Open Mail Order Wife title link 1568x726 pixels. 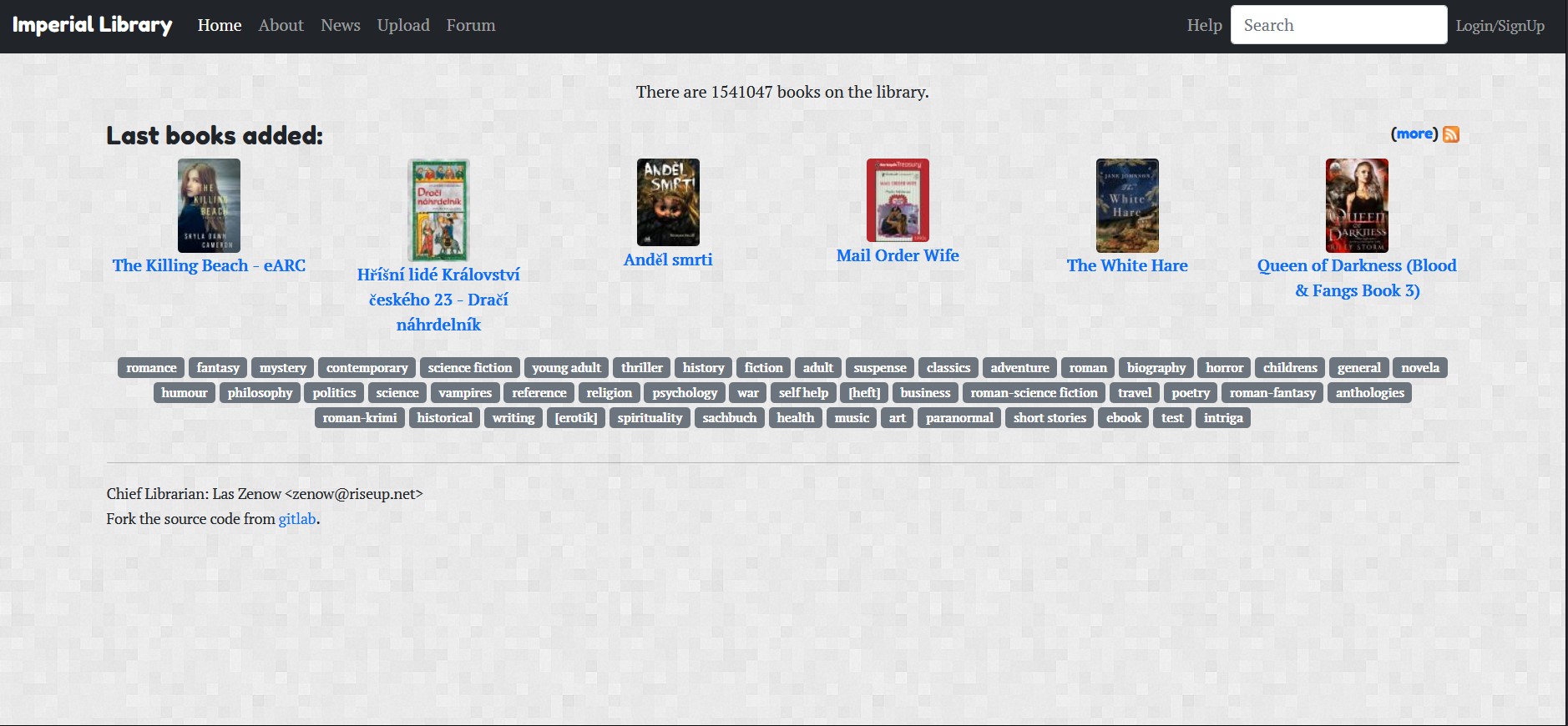point(898,255)
